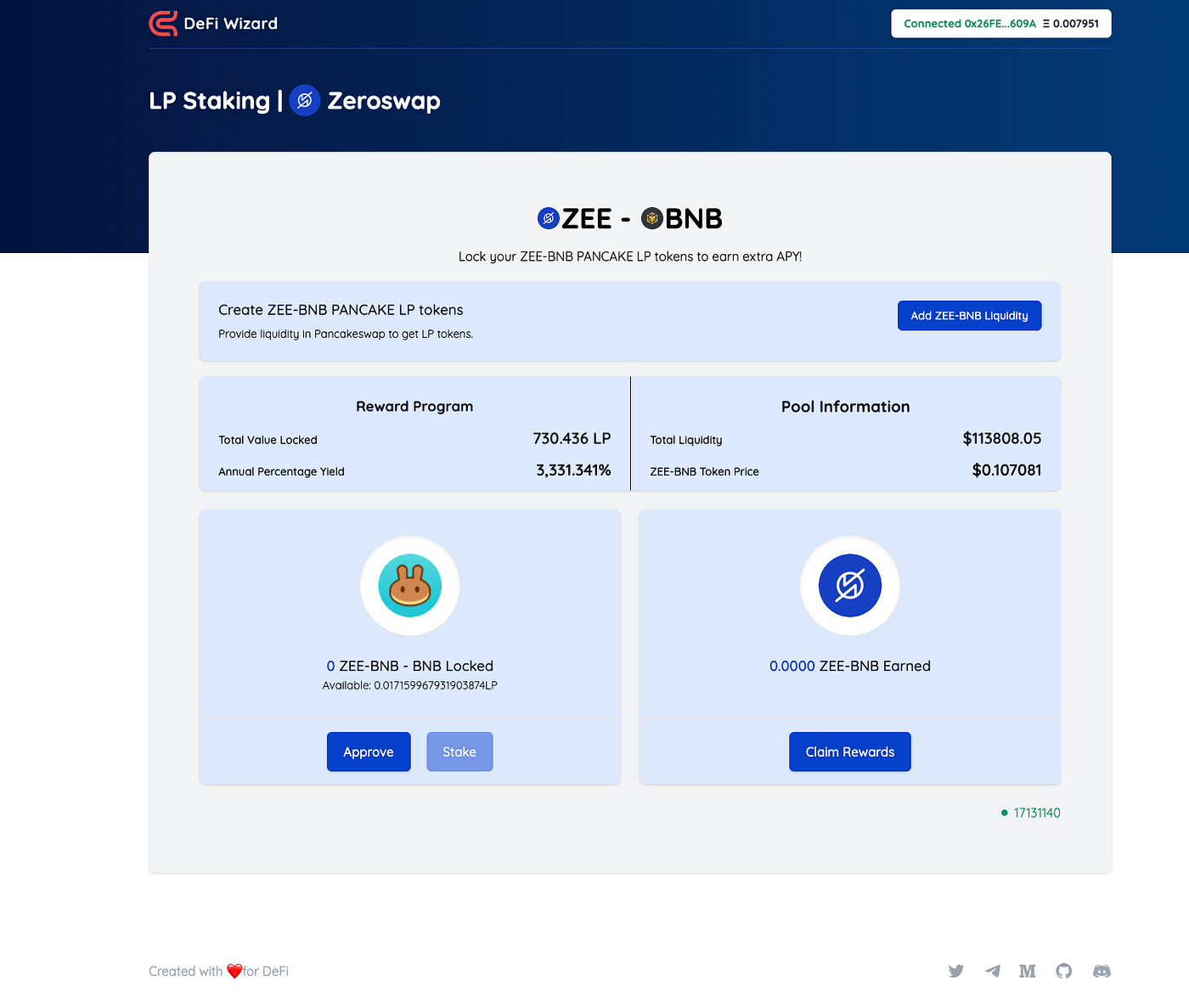The width and height of the screenshot is (1189, 1008).
Task: Click the block number 17131140 link
Action: (1037, 813)
